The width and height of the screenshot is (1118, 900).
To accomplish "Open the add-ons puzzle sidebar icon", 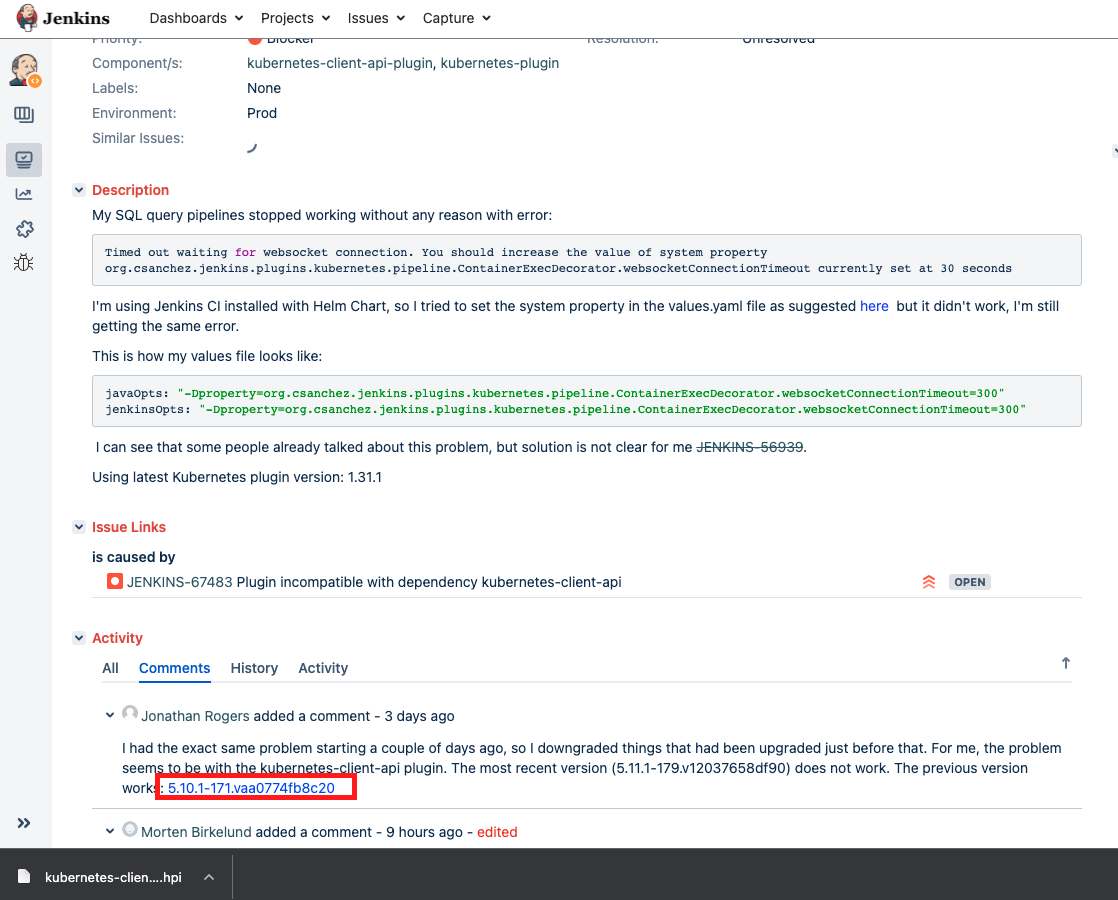I will pyautogui.click(x=24, y=229).
